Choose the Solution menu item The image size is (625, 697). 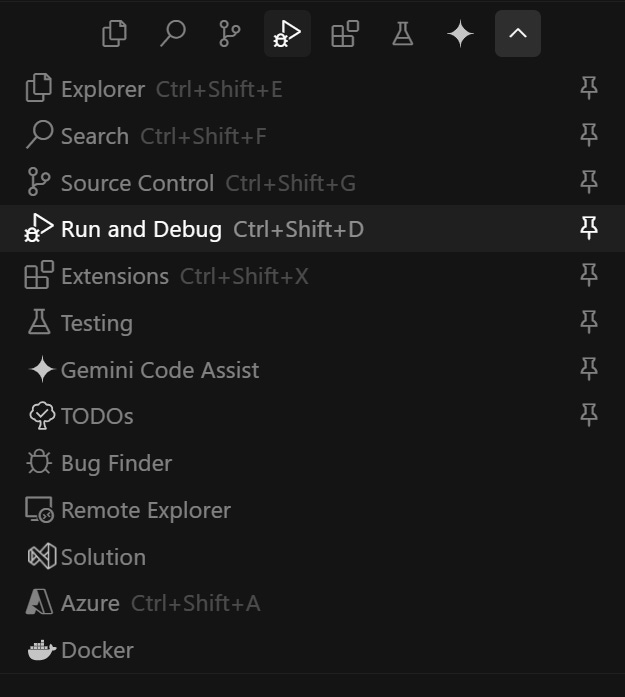click(103, 557)
